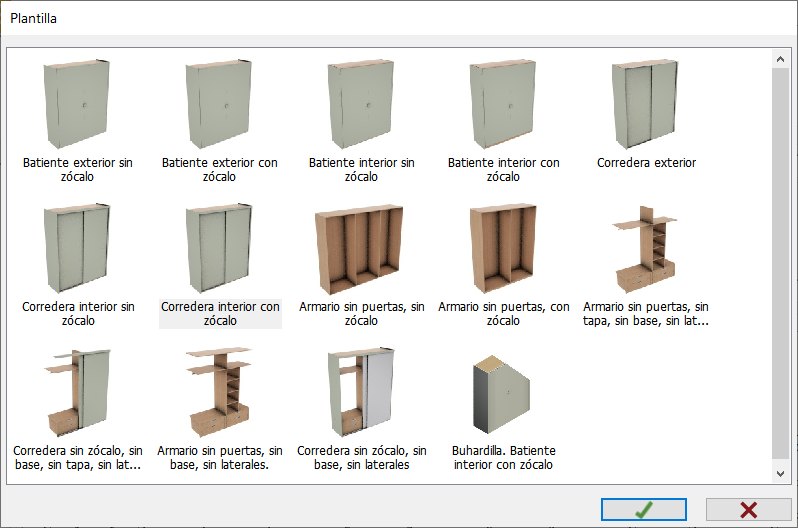The height and width of the screenshot is (528, 798).
Task: Select the 'Armario sin puertas, sin tapa, sin base' image
Action: 645,249
